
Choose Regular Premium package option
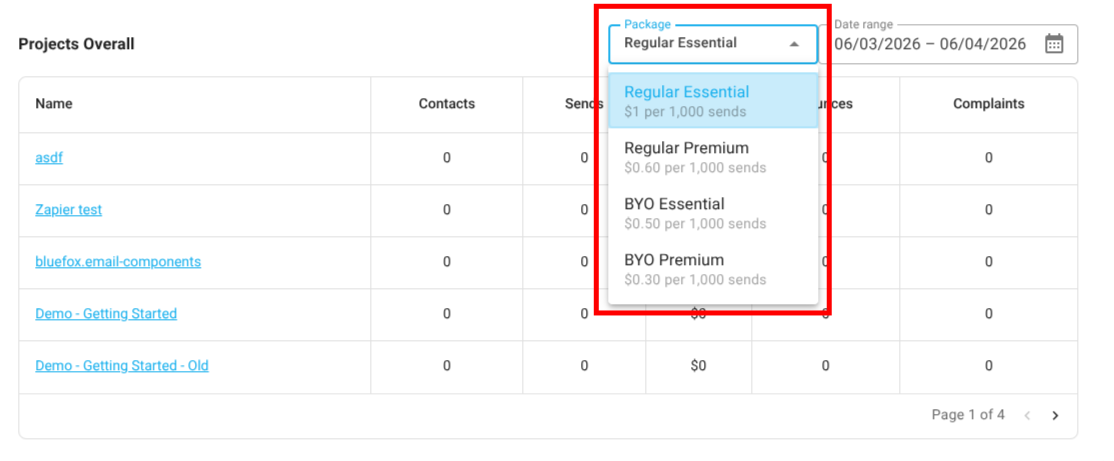712,157
